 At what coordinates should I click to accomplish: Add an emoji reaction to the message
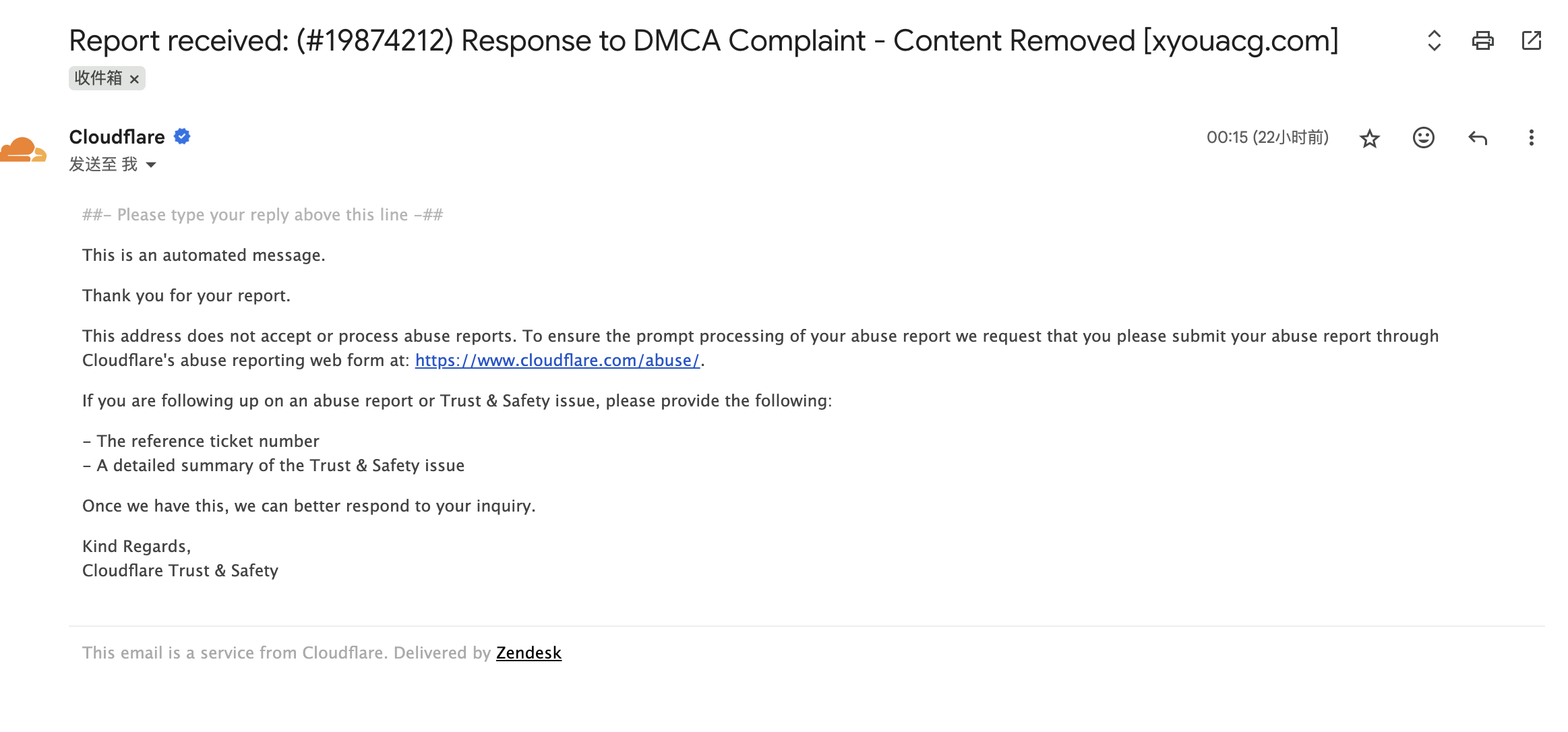(x=1423, y=138)
